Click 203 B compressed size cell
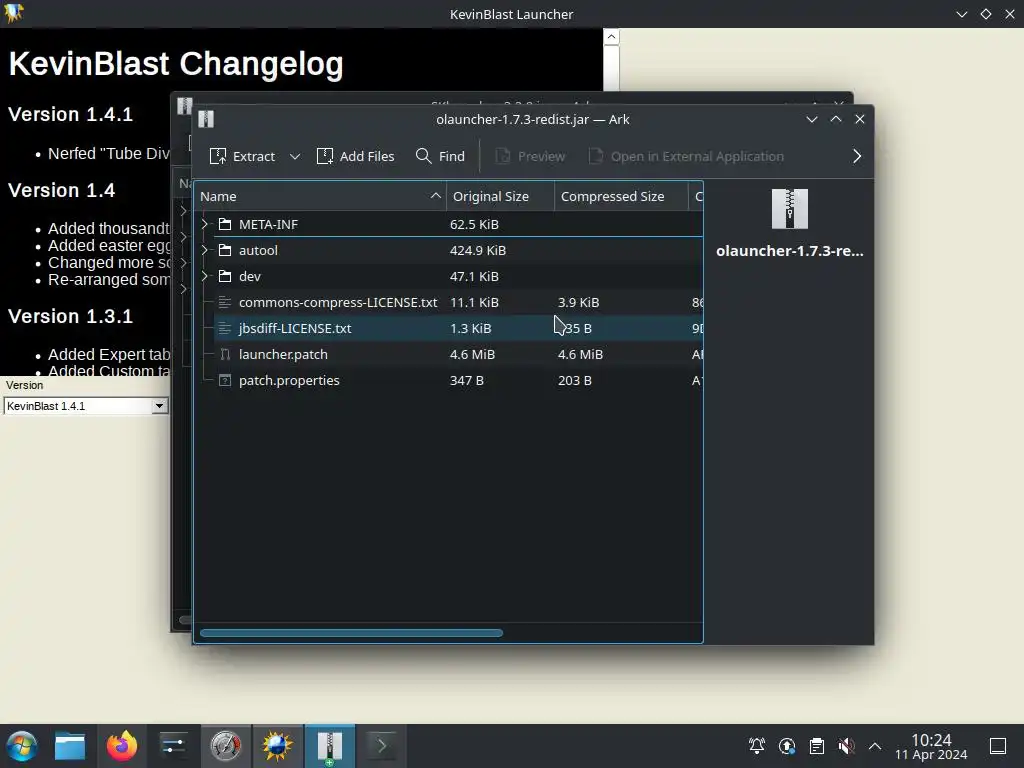This screenshot has height=768, width=1024. (575, 381)
